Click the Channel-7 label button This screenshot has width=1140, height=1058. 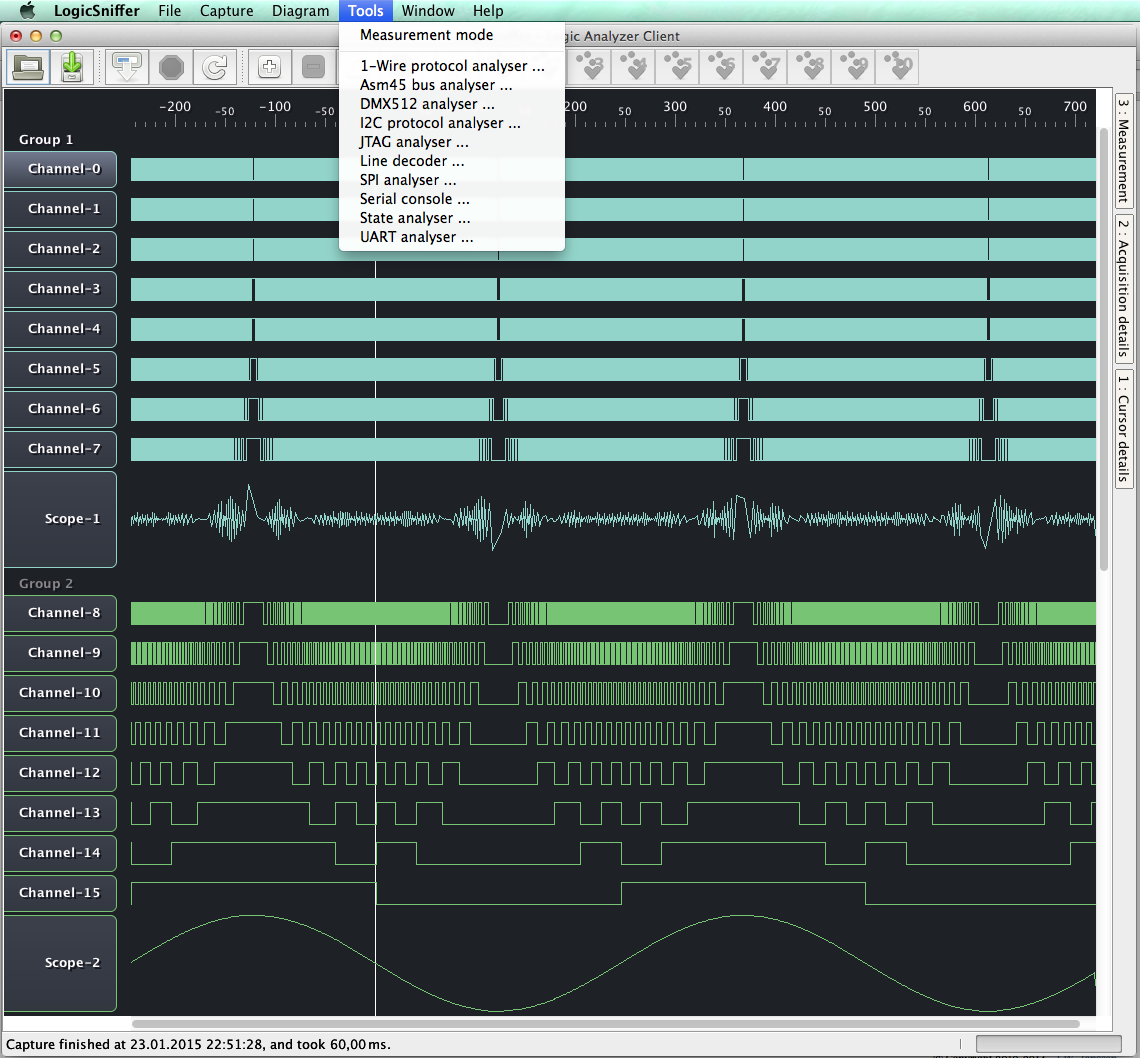(x=60, y=449)
